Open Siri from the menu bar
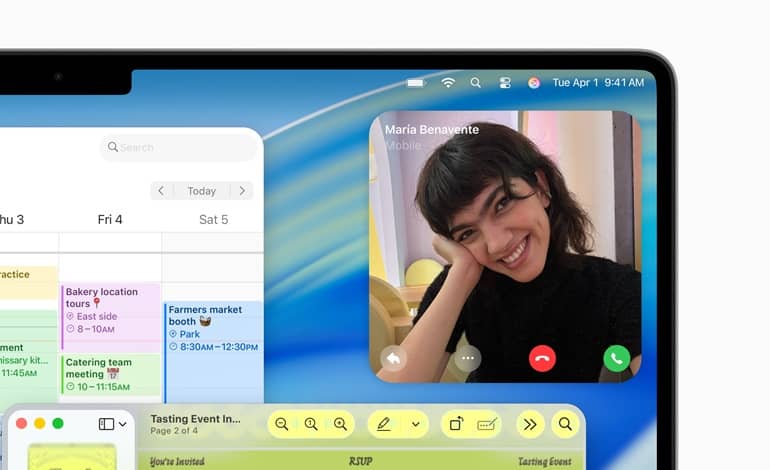The image size is (770, 470). [534, 83]
